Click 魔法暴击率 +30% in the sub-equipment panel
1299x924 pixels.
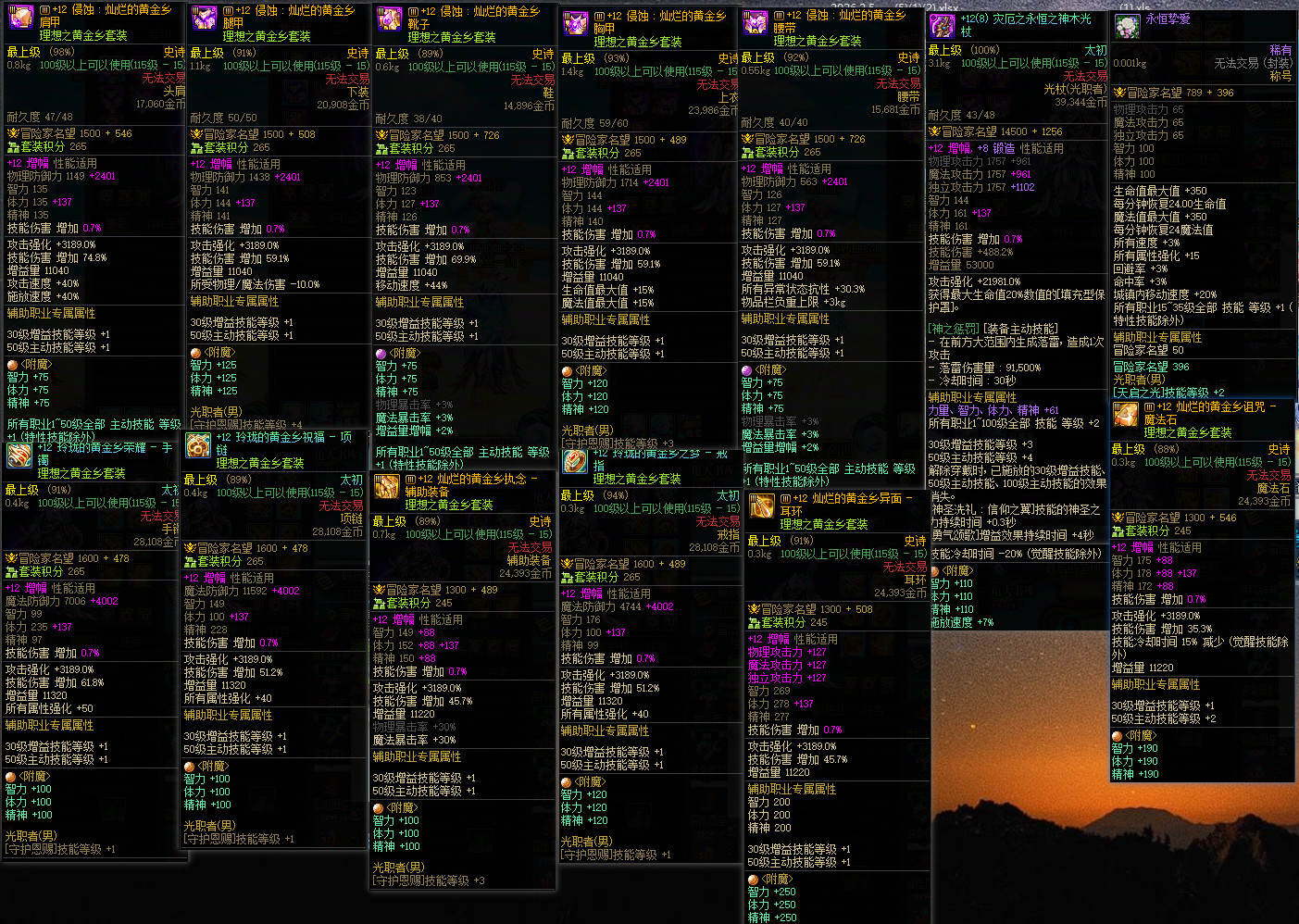tap(415, 740)
